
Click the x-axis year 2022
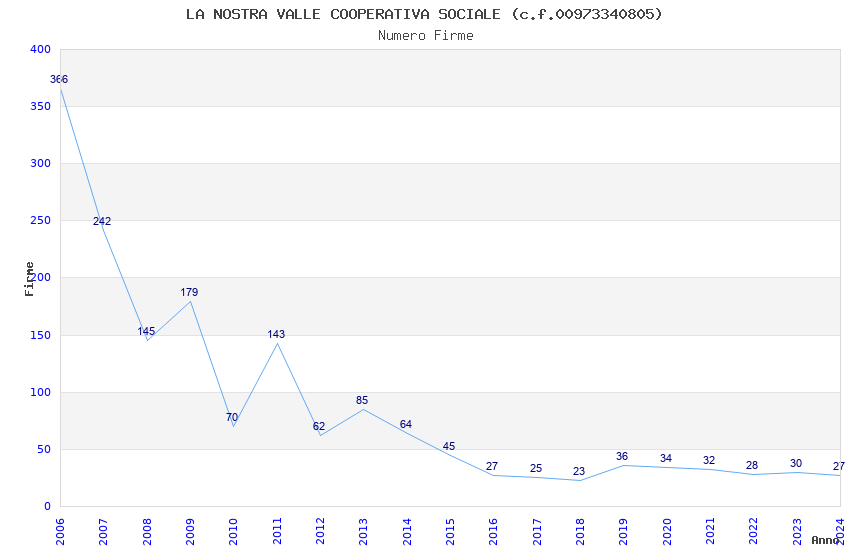coord(754,532)
